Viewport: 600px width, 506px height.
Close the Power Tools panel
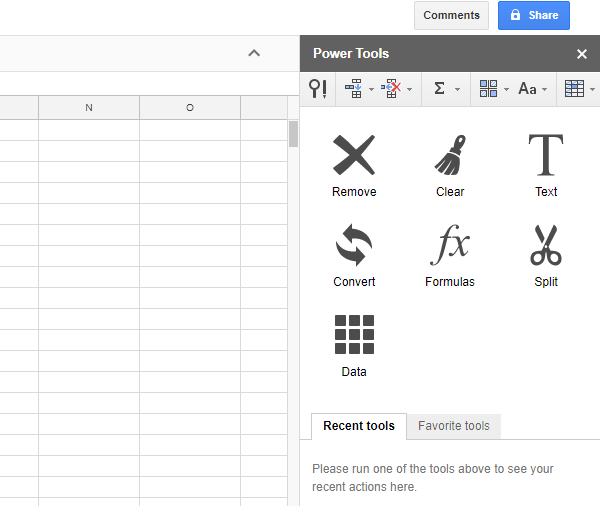(582, 54)
